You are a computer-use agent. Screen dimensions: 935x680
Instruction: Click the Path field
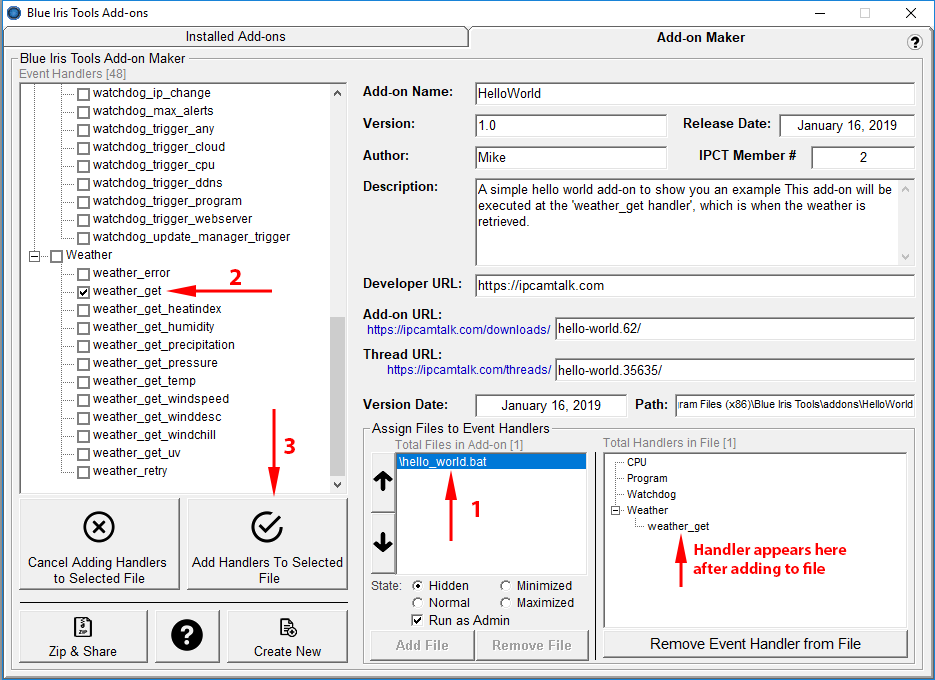[x=795, y=405]
